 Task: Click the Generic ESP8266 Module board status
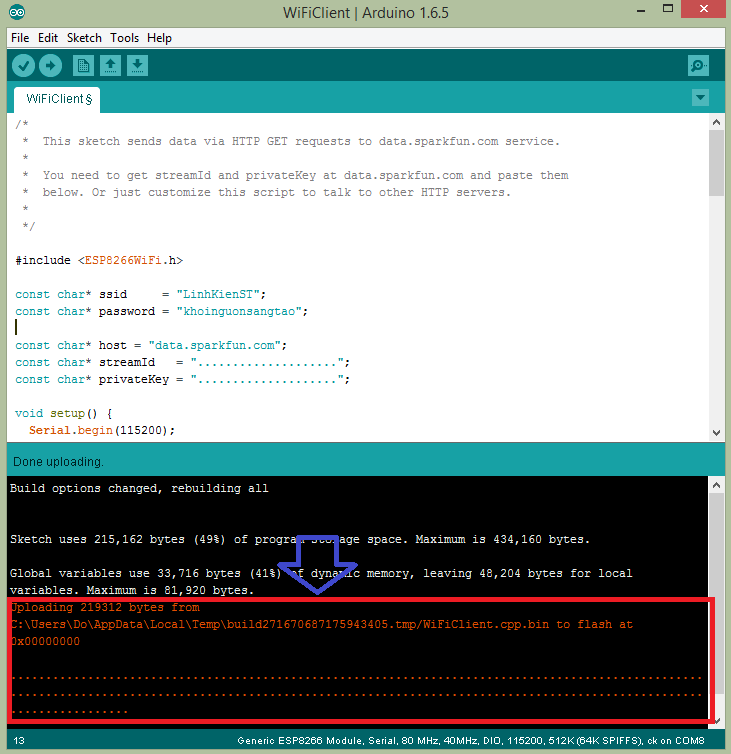pyautogui.click(x=471, y=741)
